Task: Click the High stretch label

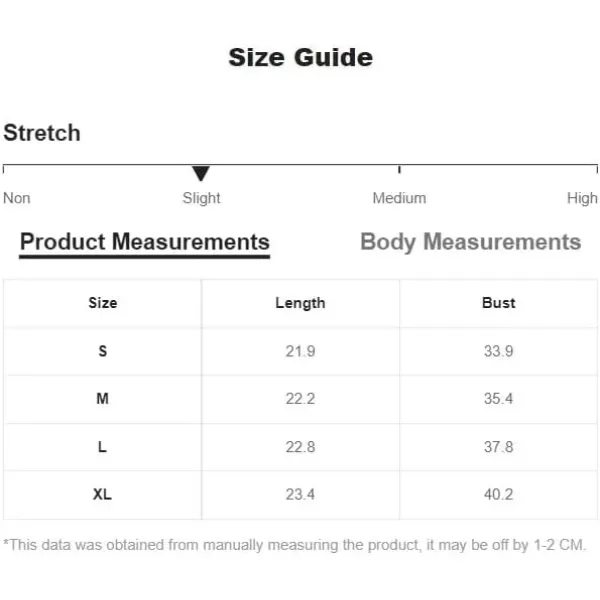Action: click(582, 198)
